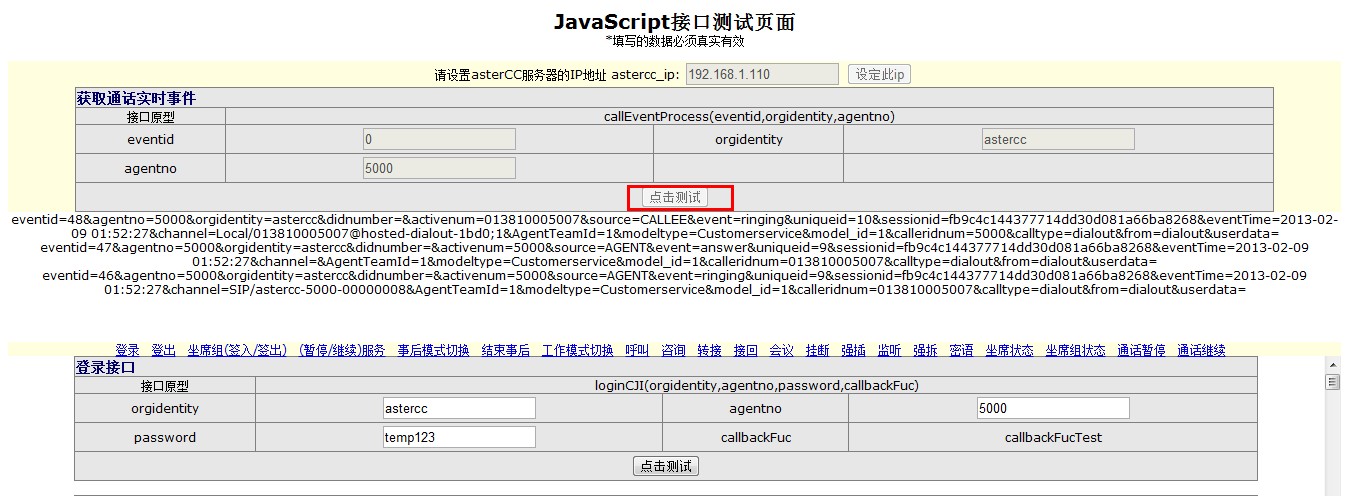Open the 登出 link
The image size is (1348, 496).
pos(163,350)
